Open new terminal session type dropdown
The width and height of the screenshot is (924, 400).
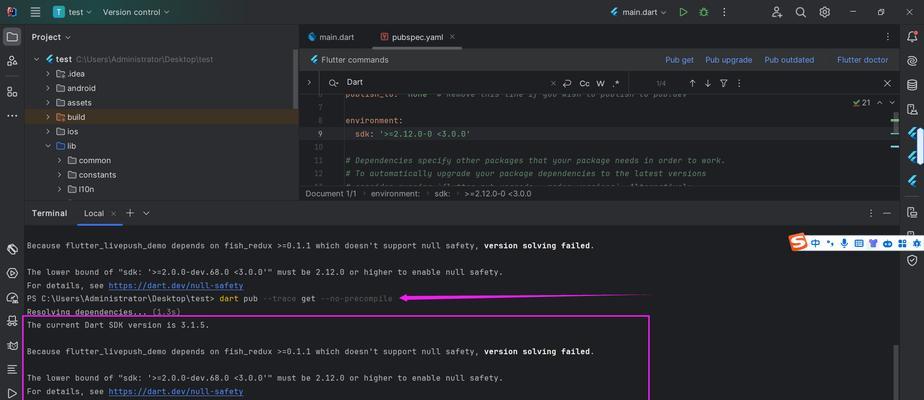pos(146,213)
